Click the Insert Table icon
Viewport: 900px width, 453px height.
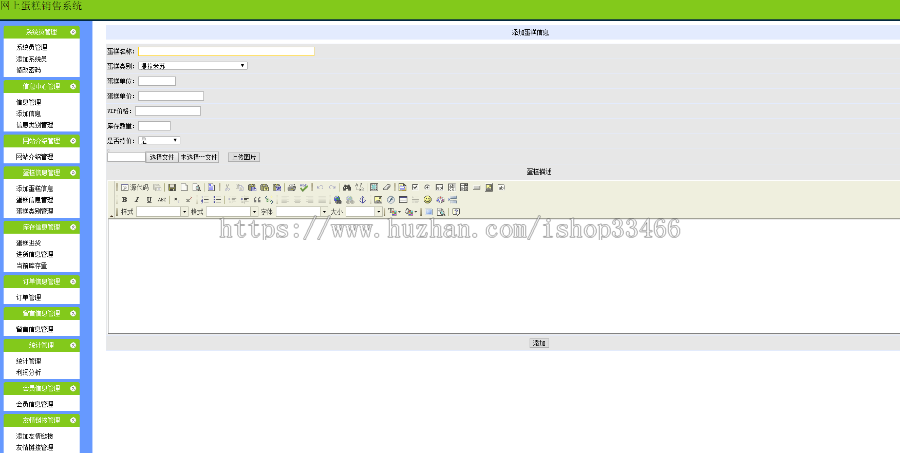pos(403,200)
